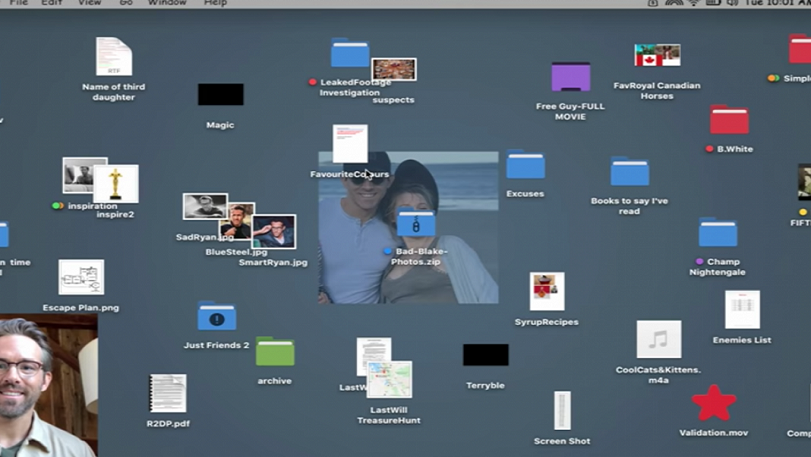Open the View menu
This screenshot has width=811, height=457.
coord(89,3)
